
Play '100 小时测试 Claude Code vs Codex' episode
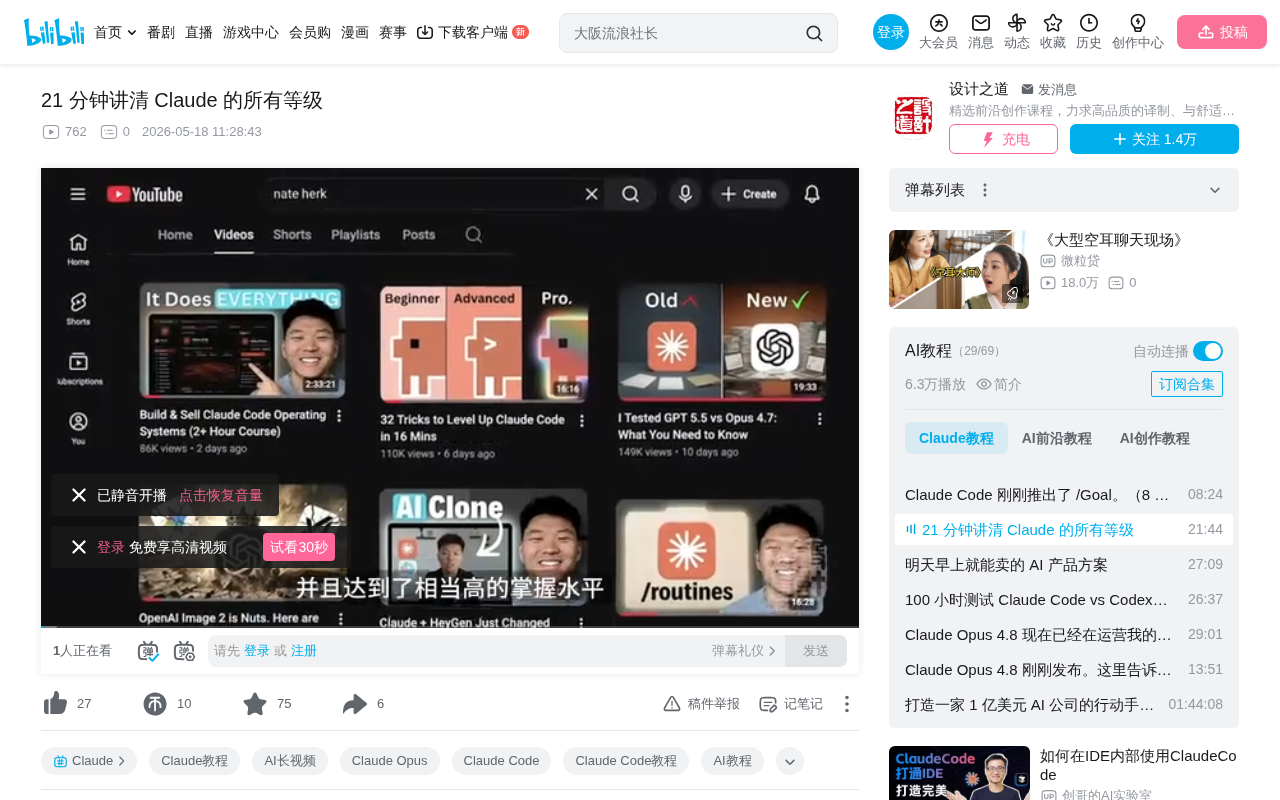tap(1064, 599)
